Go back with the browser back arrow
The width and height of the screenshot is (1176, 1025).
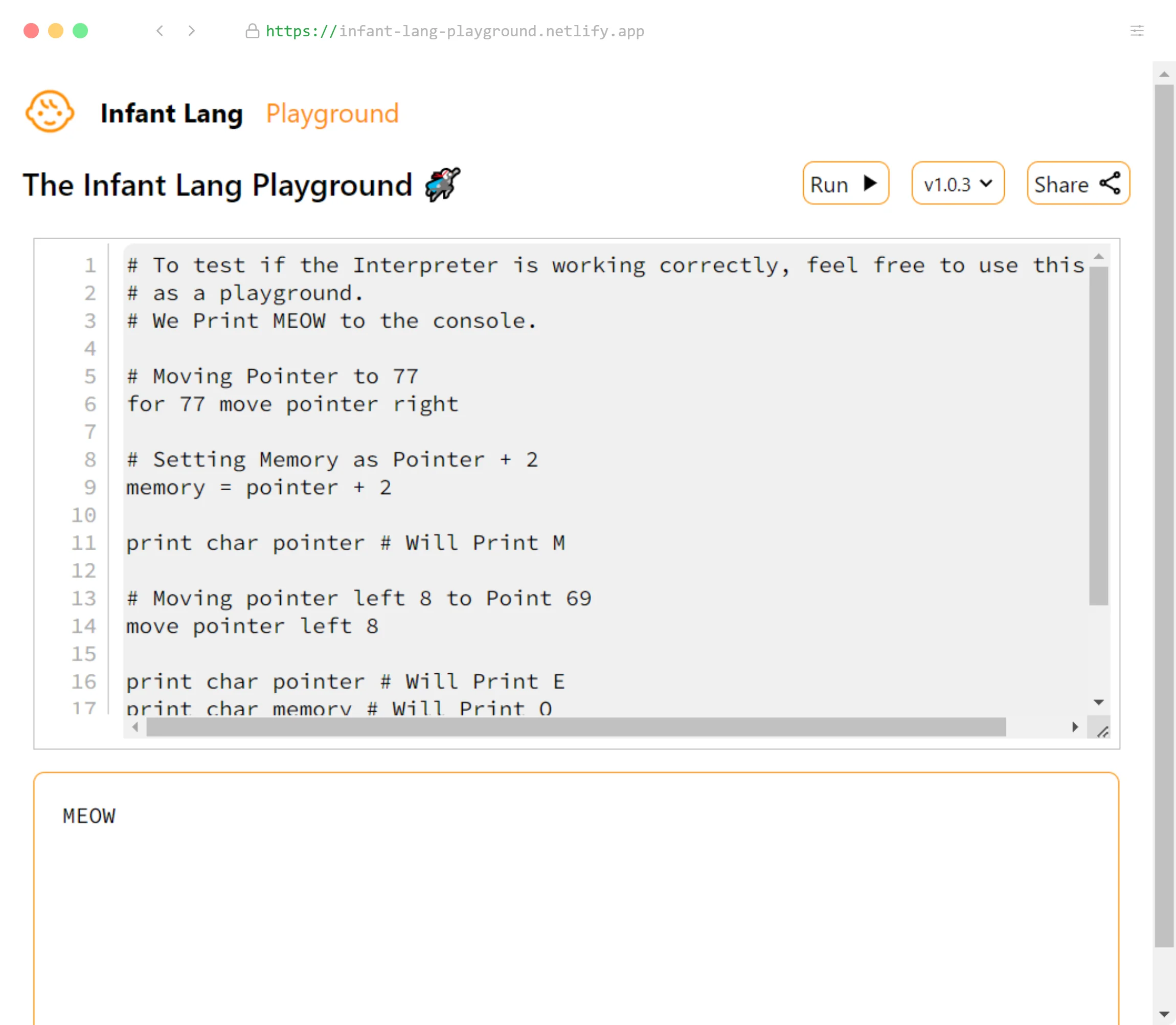(160, 31)
